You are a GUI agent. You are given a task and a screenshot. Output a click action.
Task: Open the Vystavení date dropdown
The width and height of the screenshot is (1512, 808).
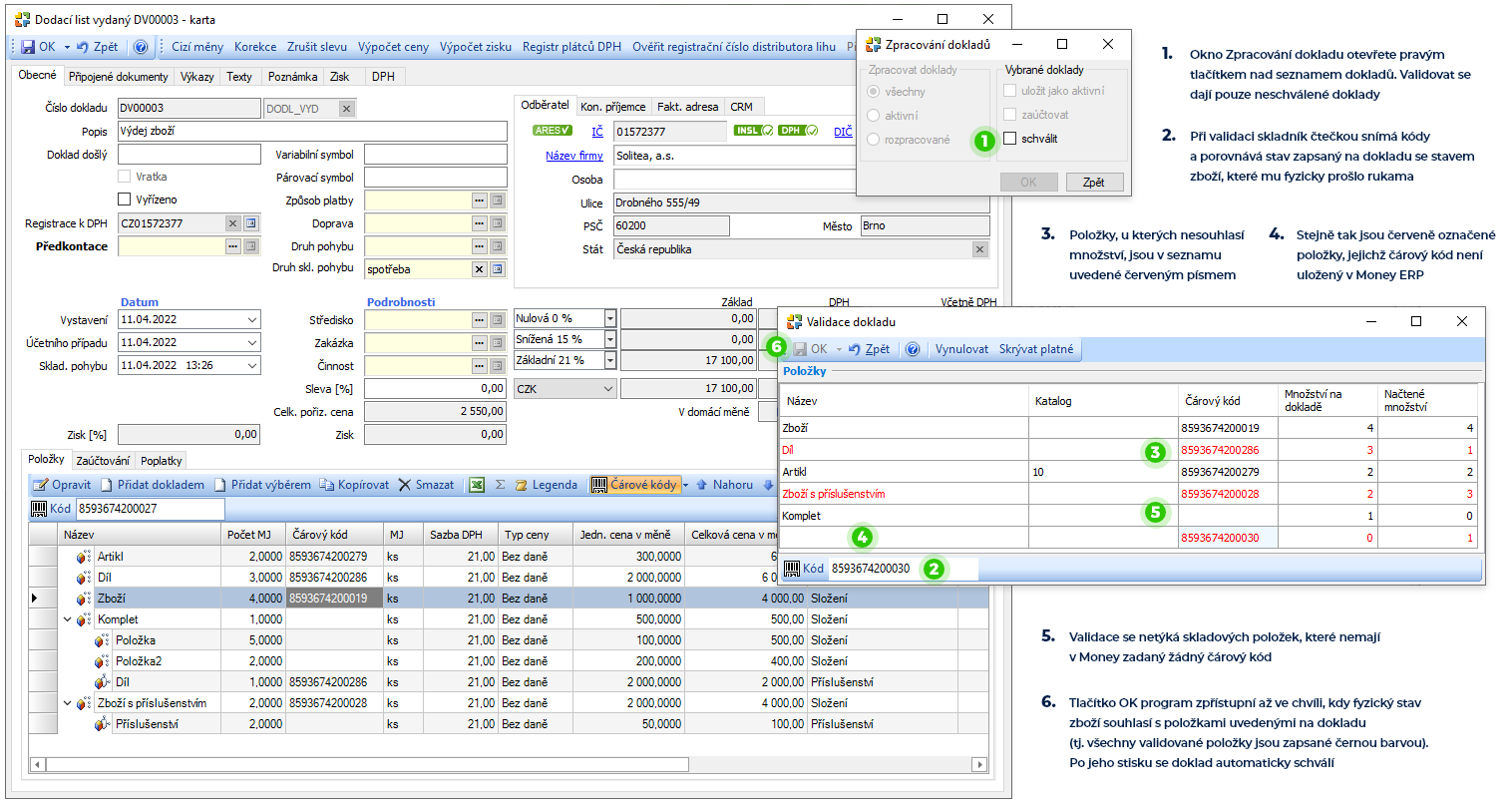[x=251, y=320]
